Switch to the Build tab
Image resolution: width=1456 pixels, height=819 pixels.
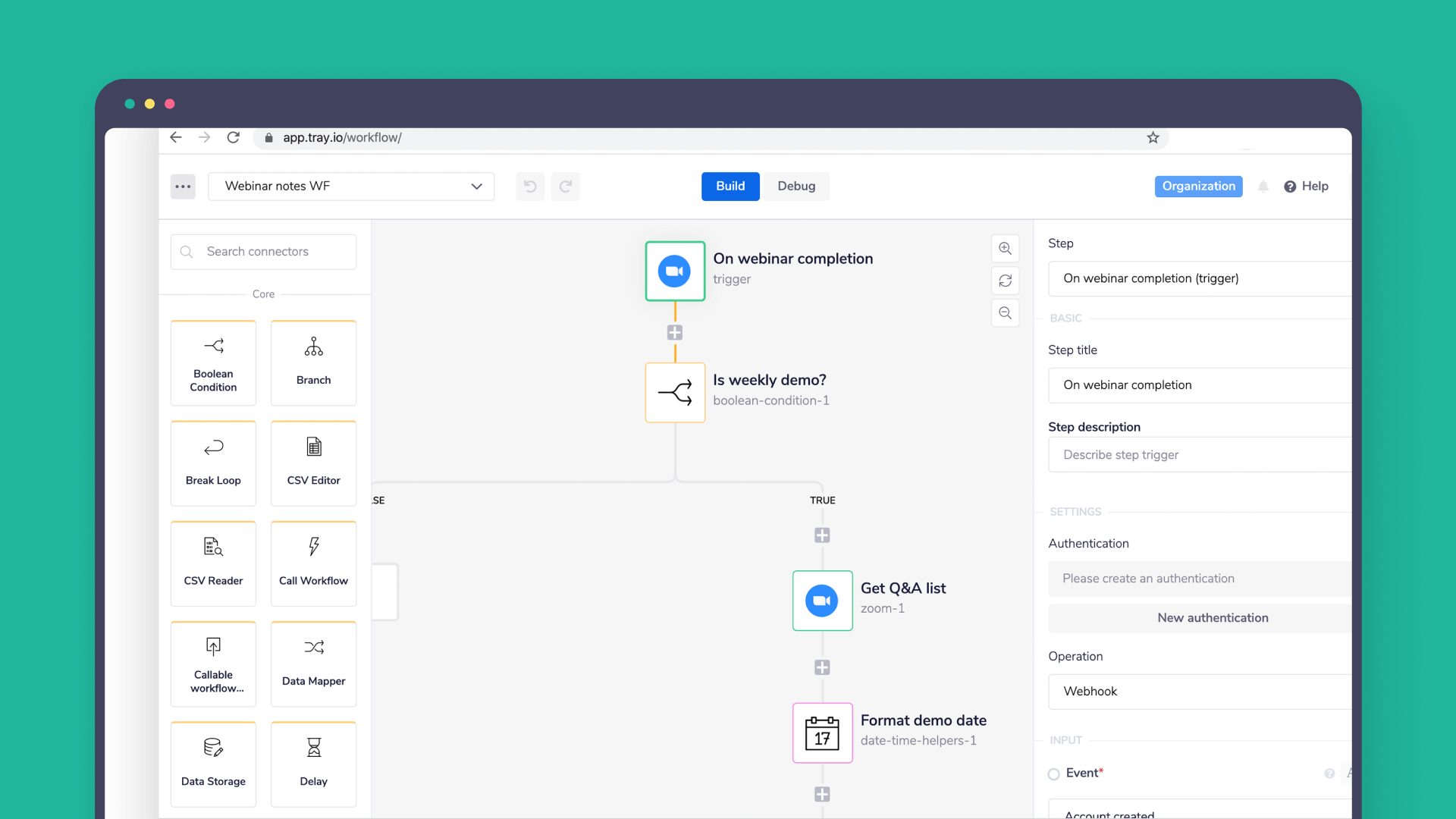tap(730, 186)
